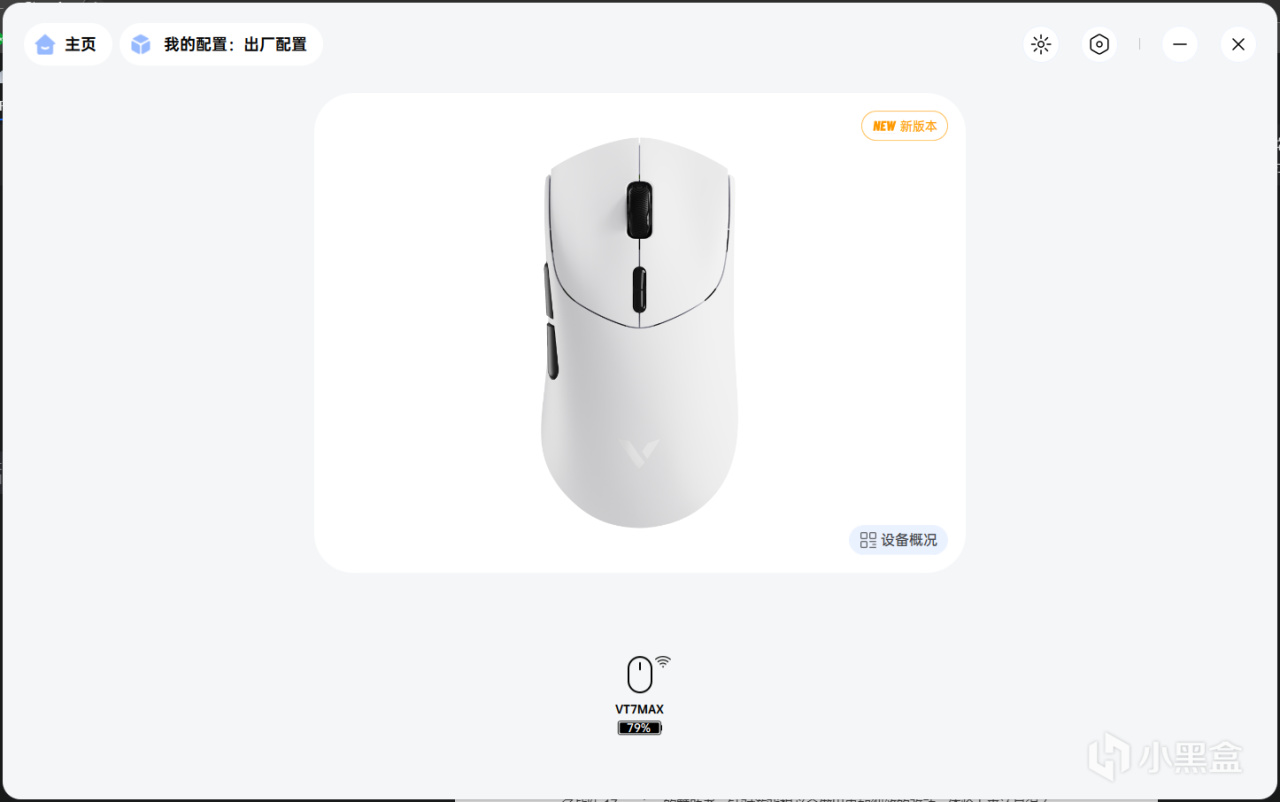
Task: Click the blue cube configuration icon
Action: tap(141, 44)
